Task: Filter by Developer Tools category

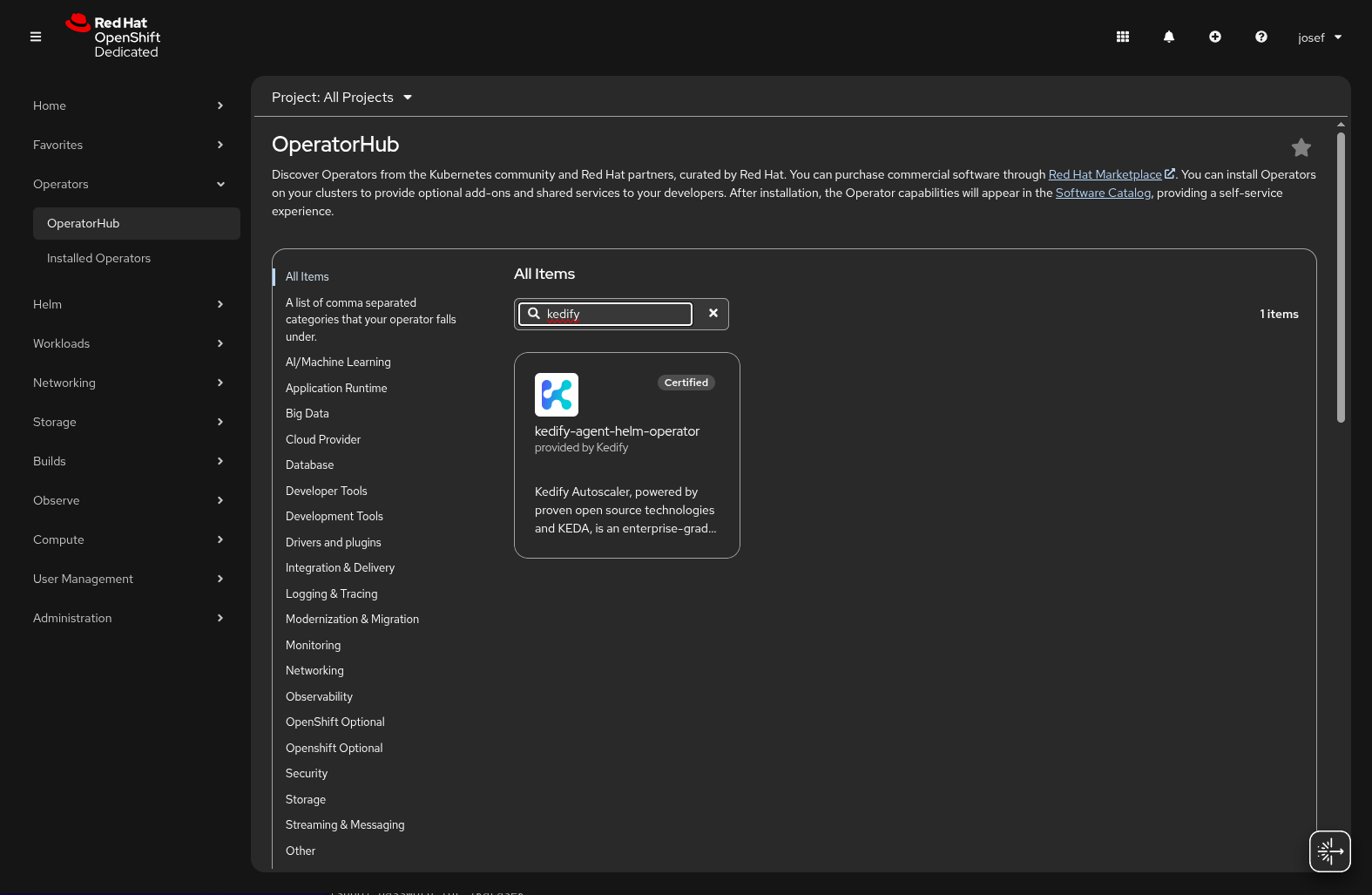Action: [x=327, y=491]
